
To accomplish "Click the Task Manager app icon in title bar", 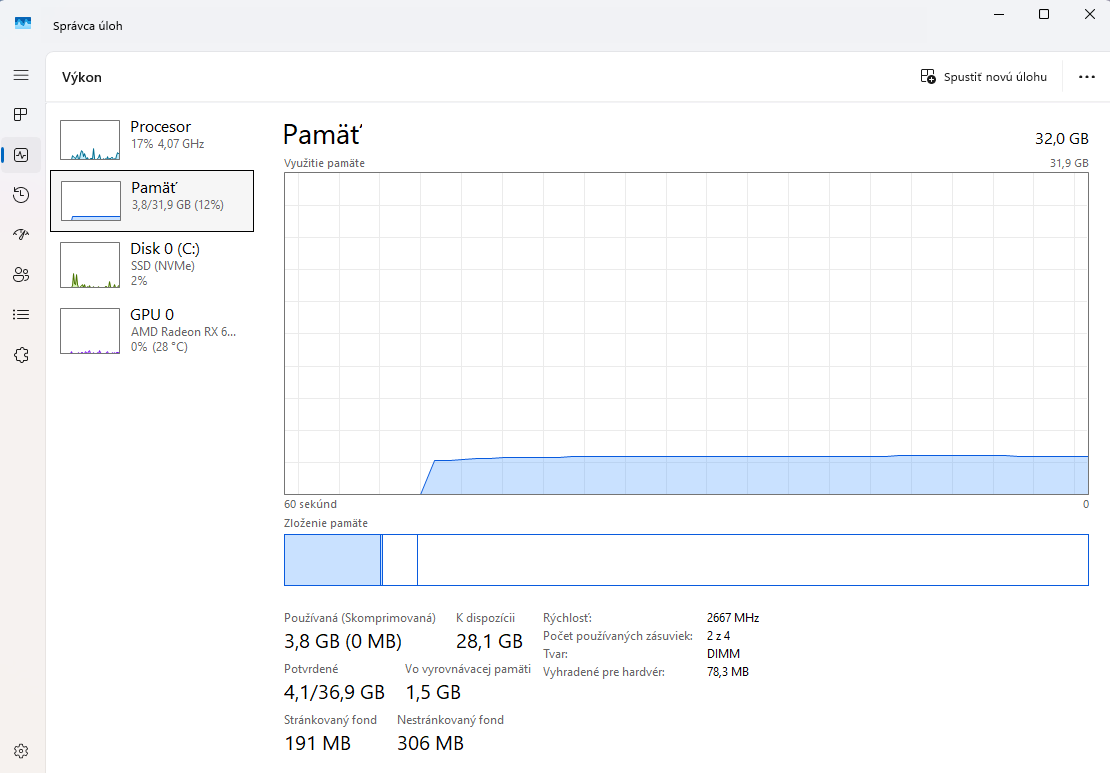I will click(x=23, y=25).
